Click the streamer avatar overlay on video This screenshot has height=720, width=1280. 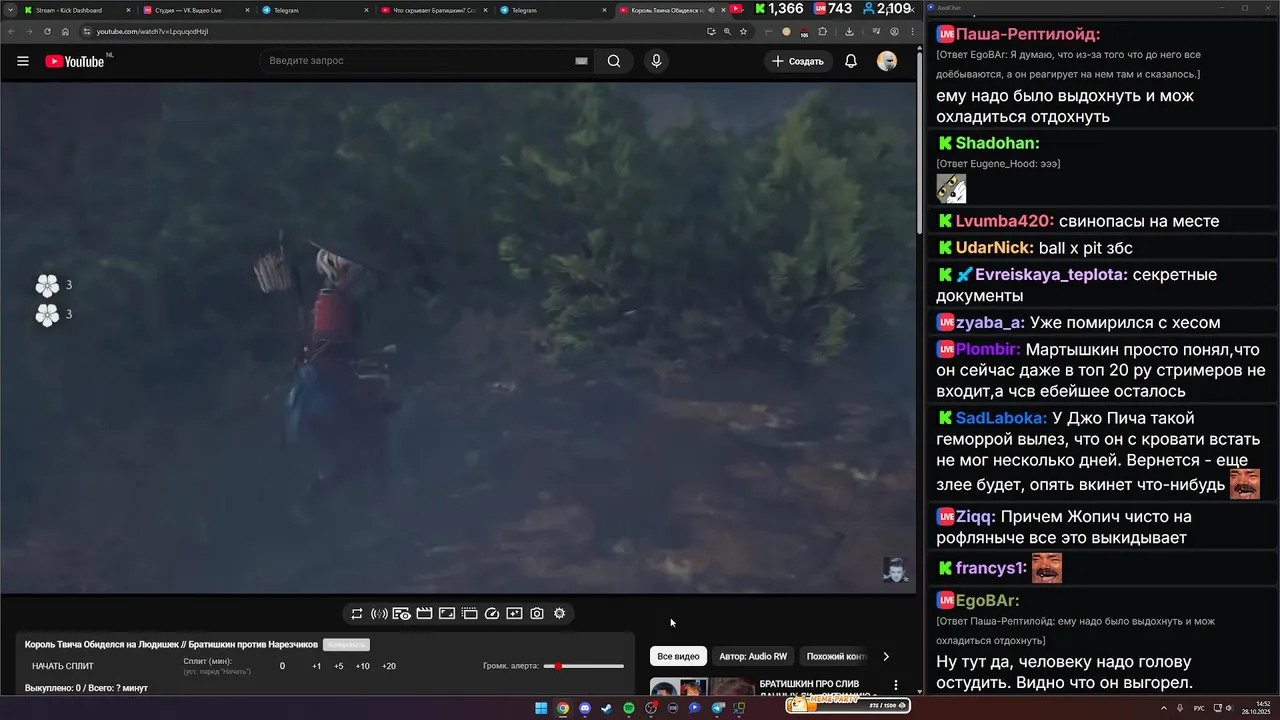895,570
